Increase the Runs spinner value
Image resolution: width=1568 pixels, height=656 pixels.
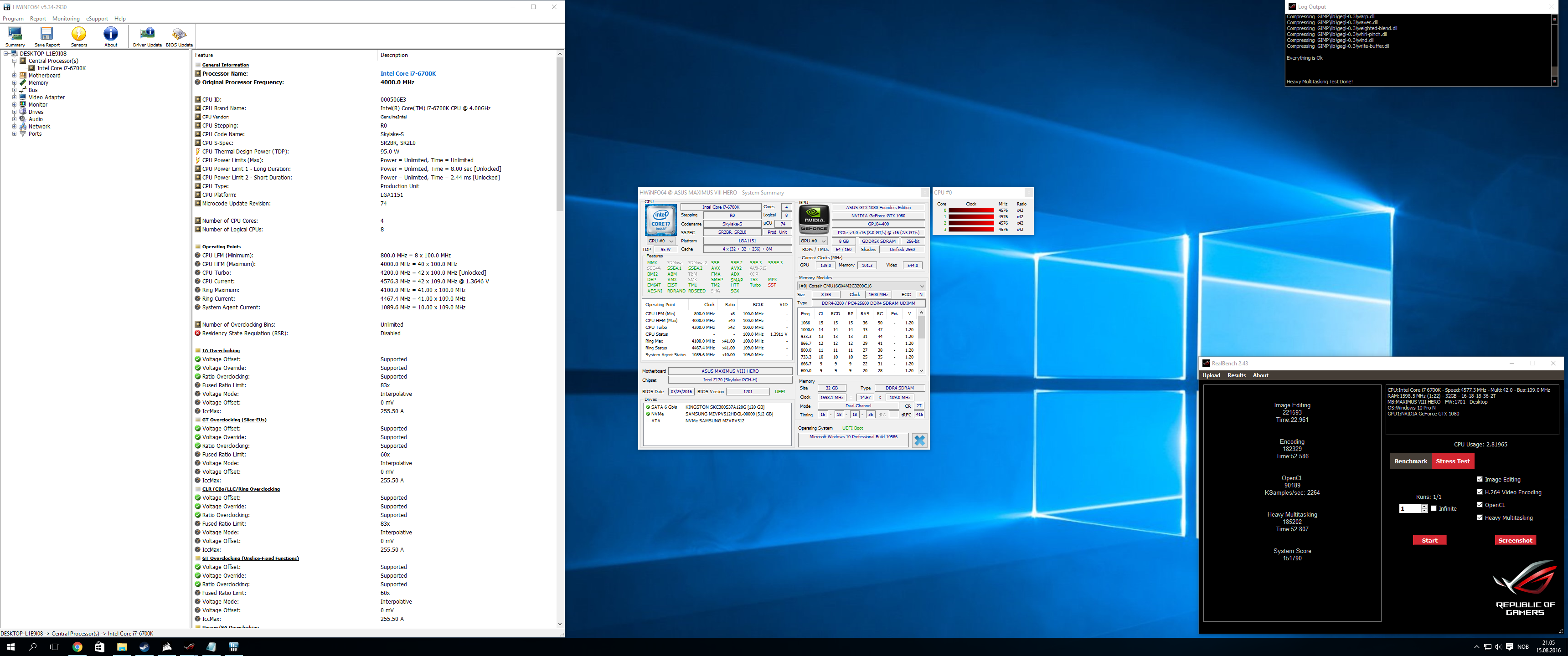(x=1424, y=506)
